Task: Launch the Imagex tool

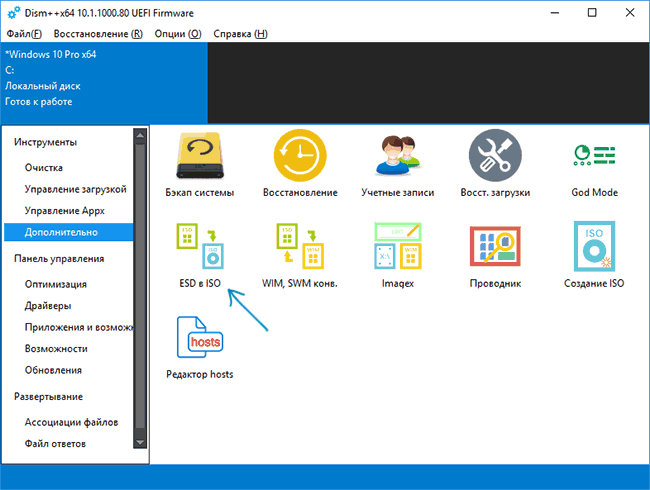Action: click(397, 248)
